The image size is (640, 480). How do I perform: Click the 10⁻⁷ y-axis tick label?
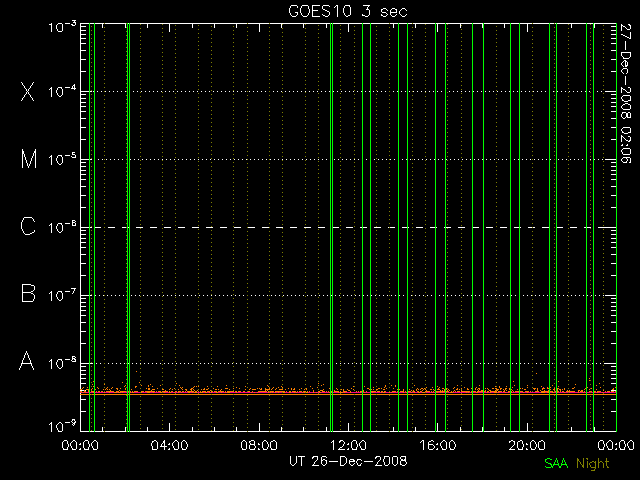(x=62, y=295)
